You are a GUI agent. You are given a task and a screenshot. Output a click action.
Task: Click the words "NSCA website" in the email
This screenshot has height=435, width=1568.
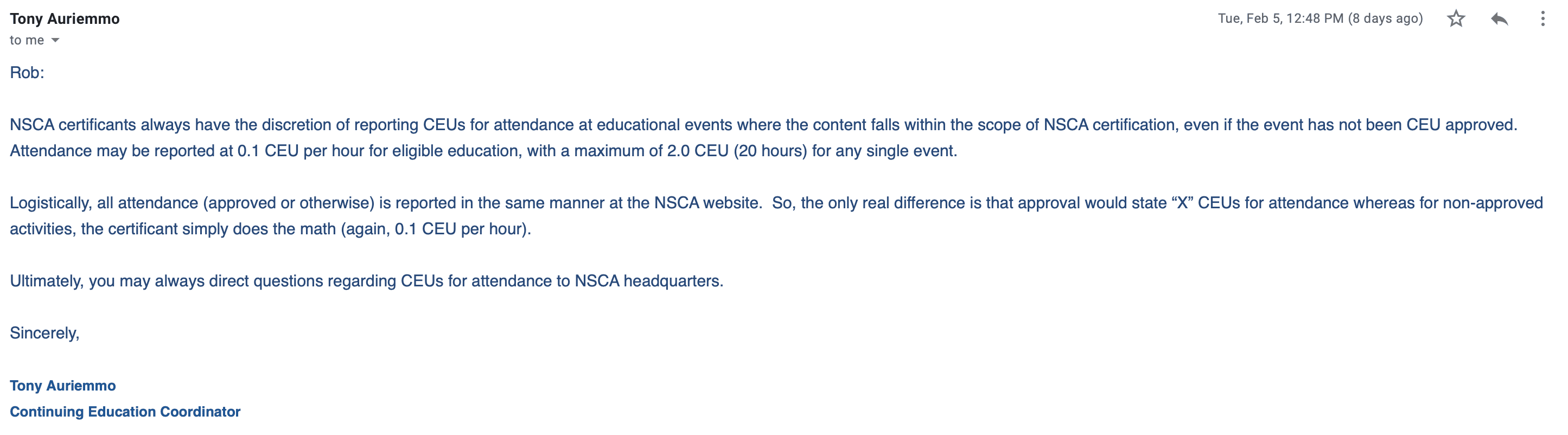(706, 203)
